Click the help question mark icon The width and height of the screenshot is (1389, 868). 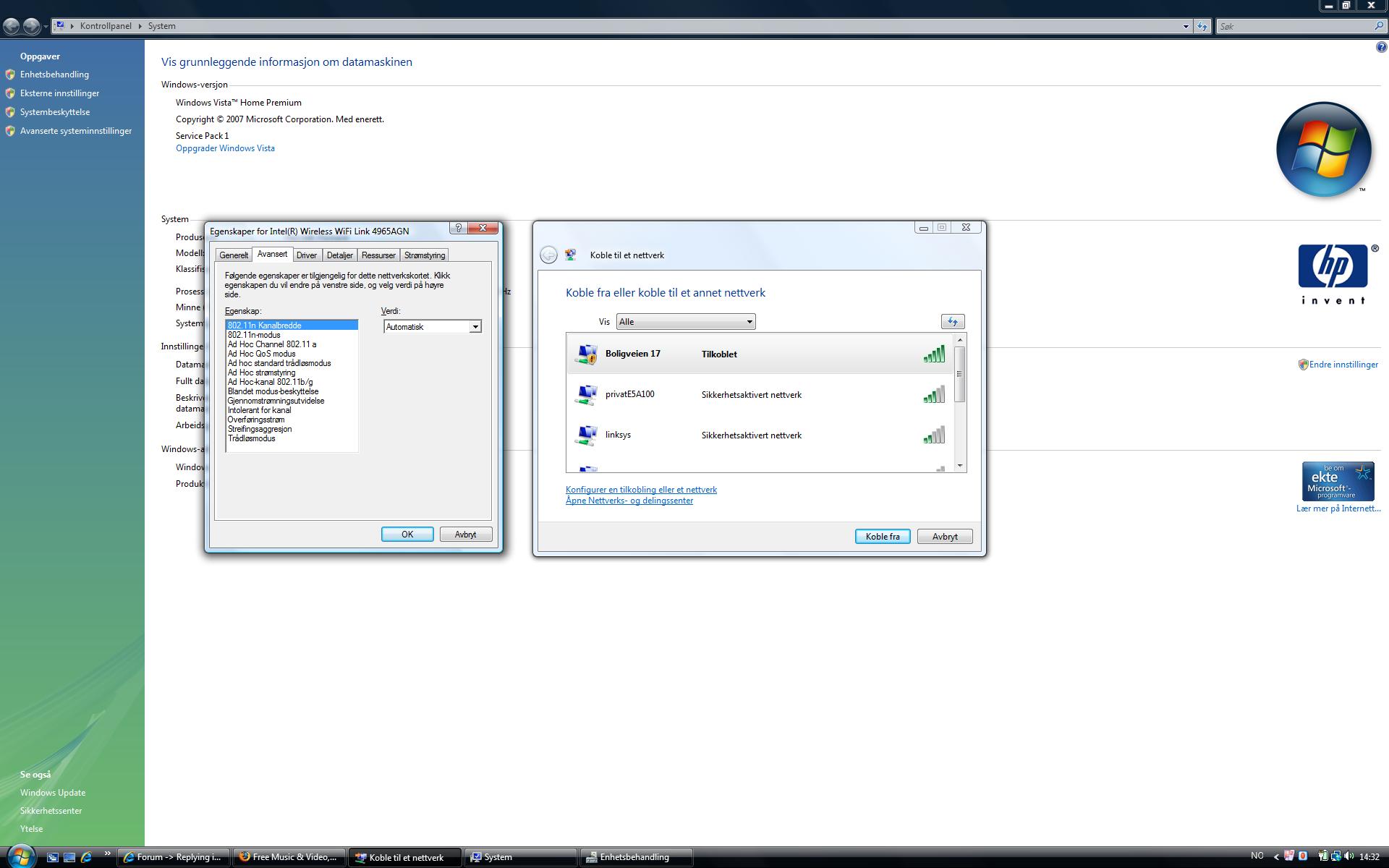tap(1381, 48)
